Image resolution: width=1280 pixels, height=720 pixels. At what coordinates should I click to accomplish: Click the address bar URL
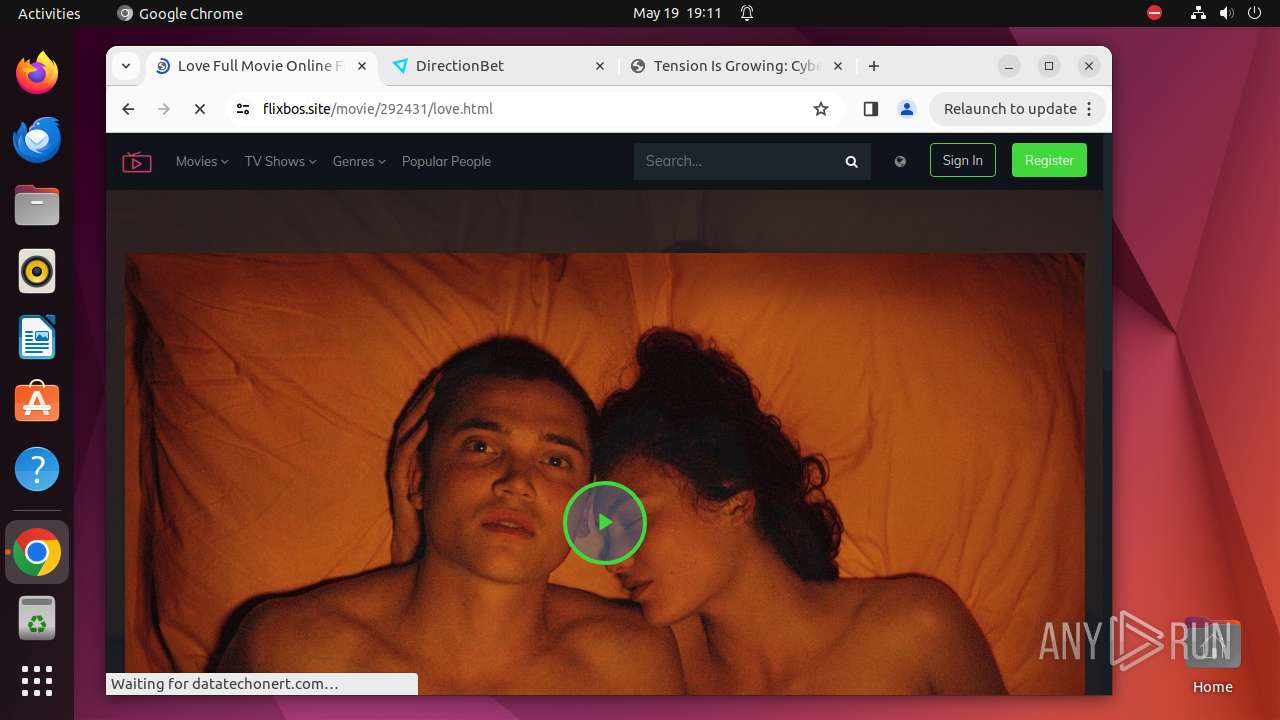[x=378, y=109]
